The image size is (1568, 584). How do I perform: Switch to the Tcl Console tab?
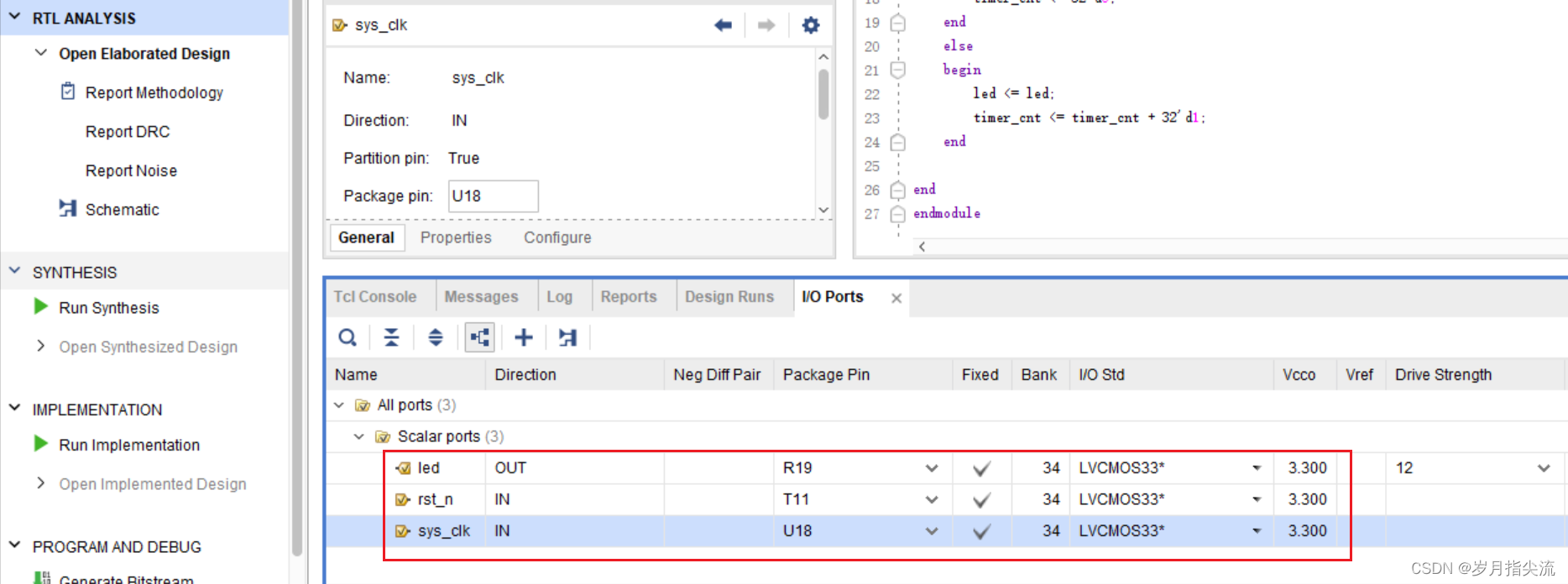pyautogui.click(x=375, y=297)
